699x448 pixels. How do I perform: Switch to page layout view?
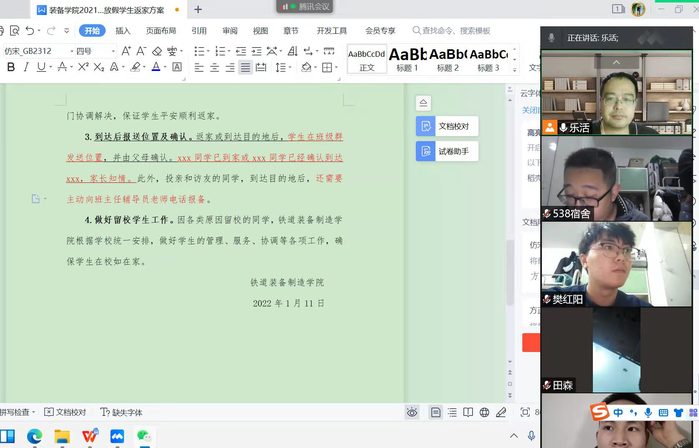[436, 412]
